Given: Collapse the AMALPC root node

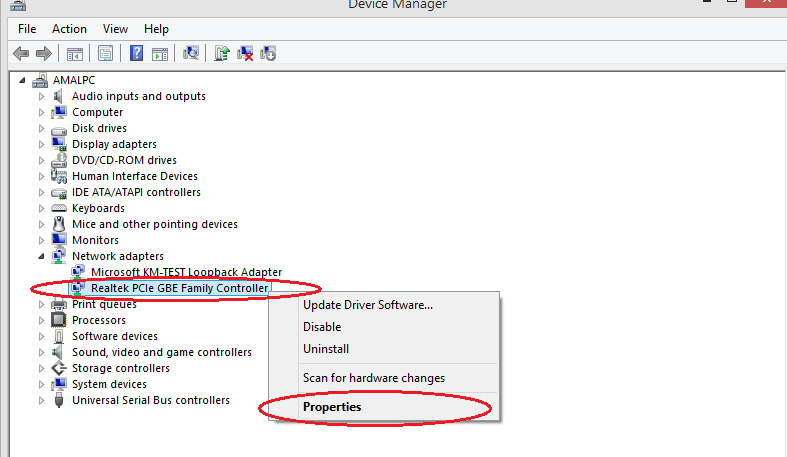Looking at the screenshot, I should pyautogui.click(x=22, y=80).
